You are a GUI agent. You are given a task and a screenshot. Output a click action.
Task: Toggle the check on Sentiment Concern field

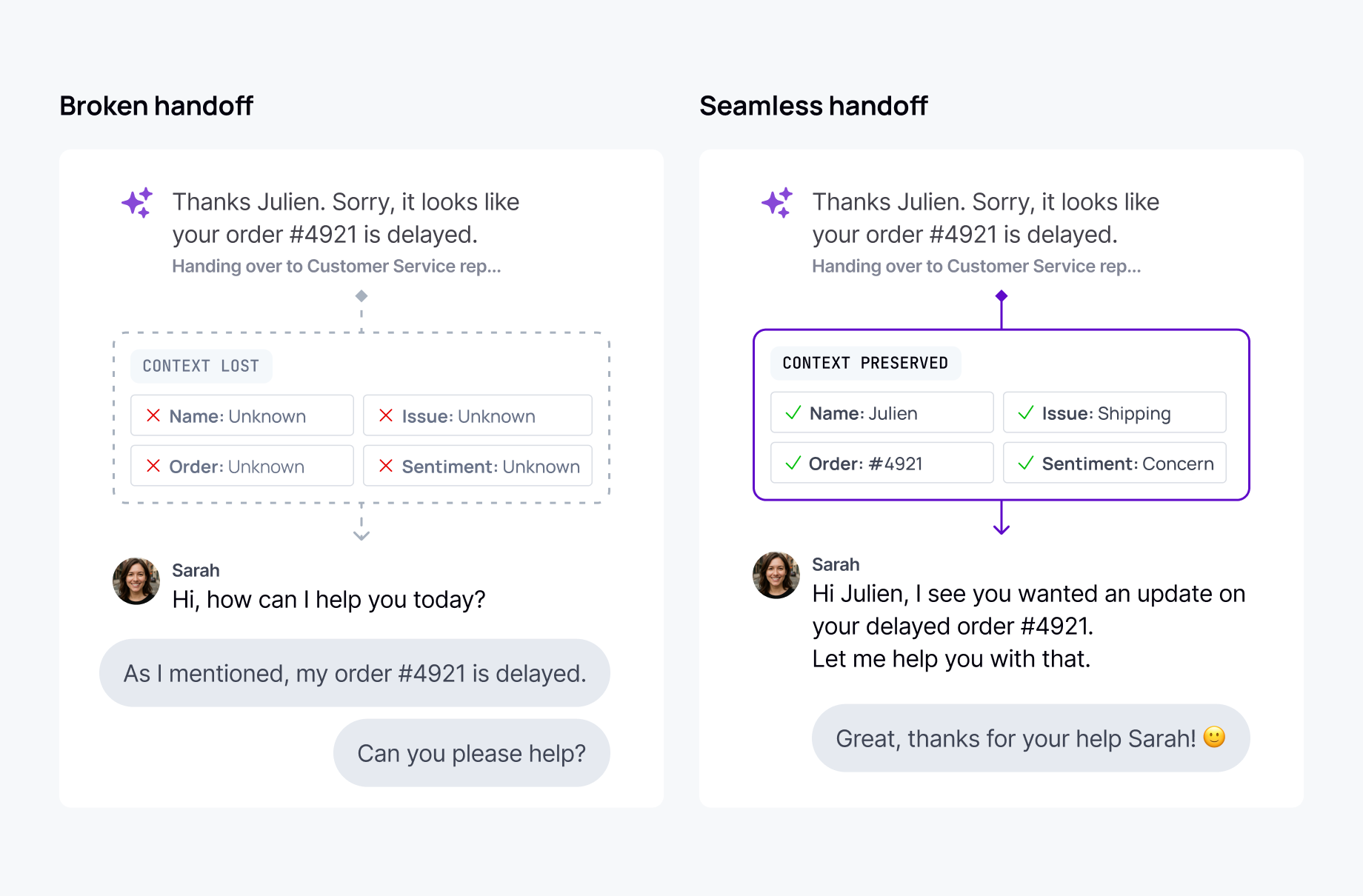1027,463
